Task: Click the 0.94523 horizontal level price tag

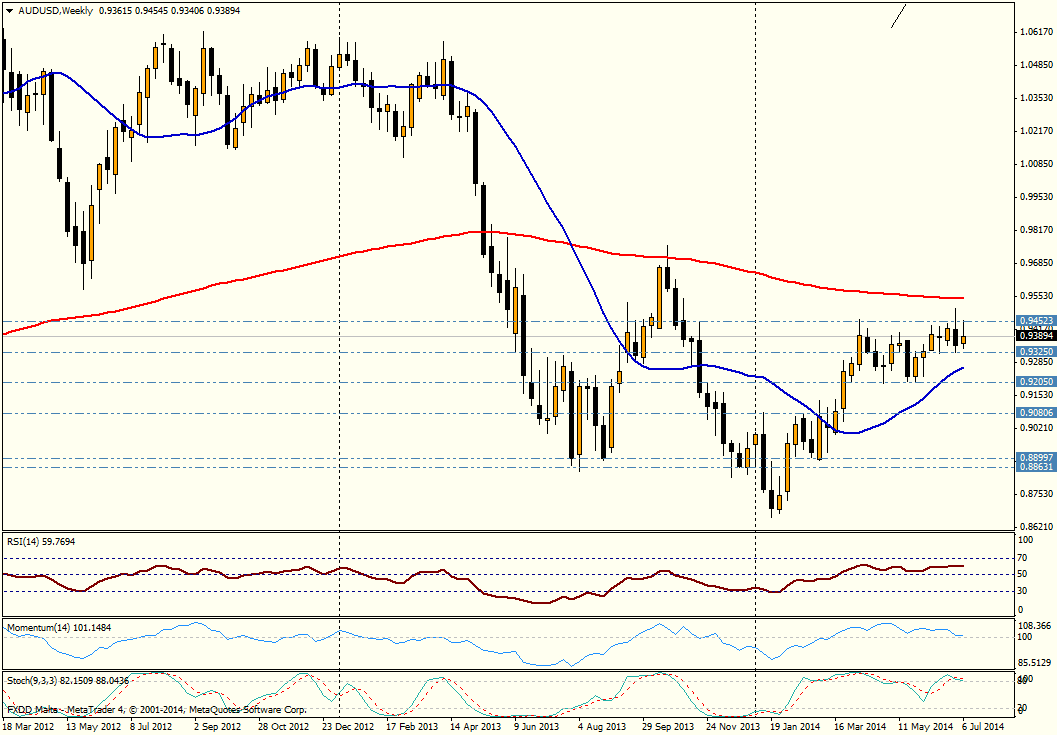Action: click(1035, 321)
